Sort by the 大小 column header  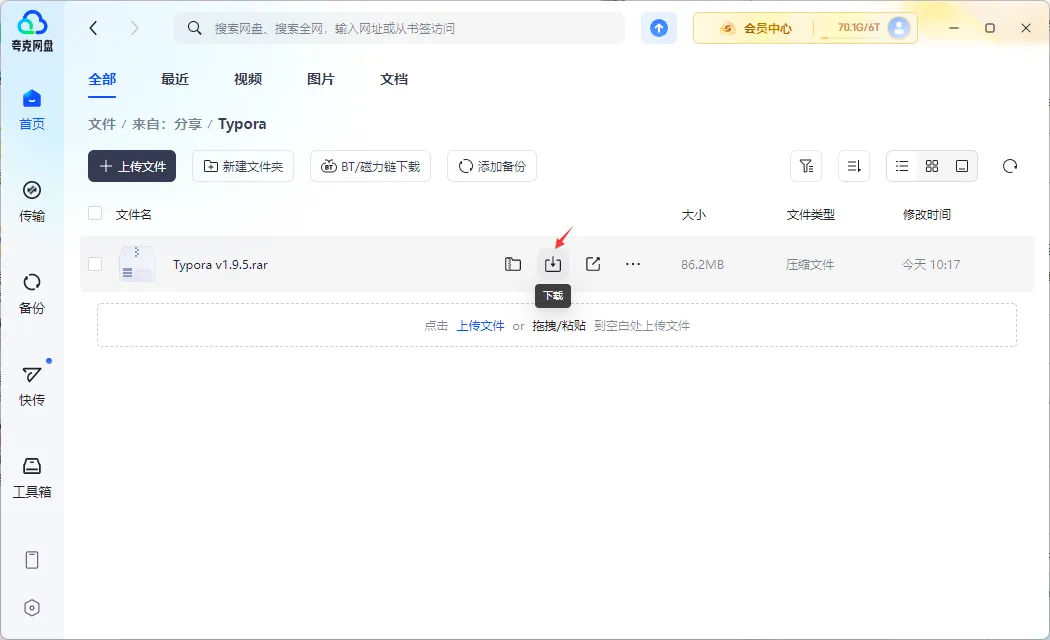693,214
